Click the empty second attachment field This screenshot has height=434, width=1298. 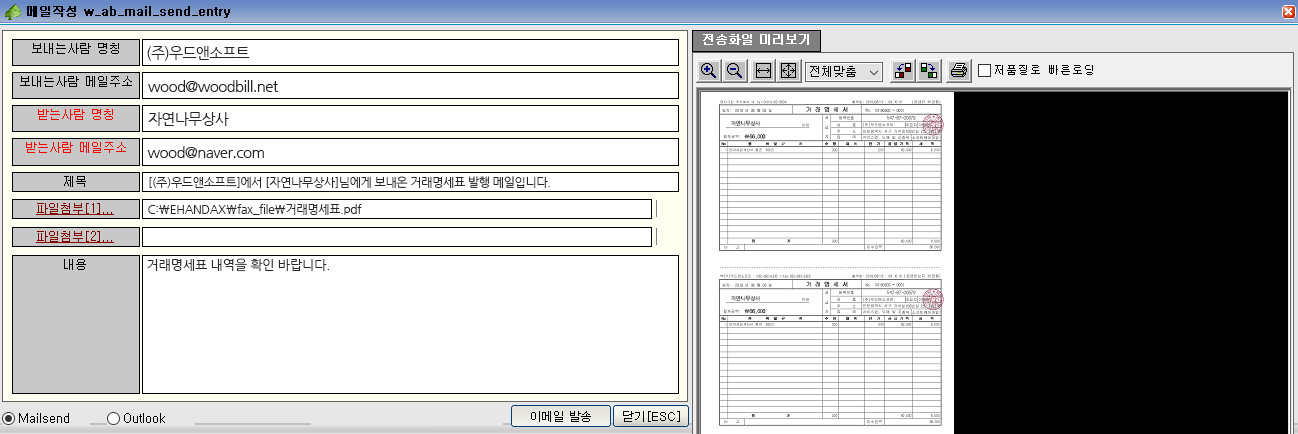click(397, 237)
